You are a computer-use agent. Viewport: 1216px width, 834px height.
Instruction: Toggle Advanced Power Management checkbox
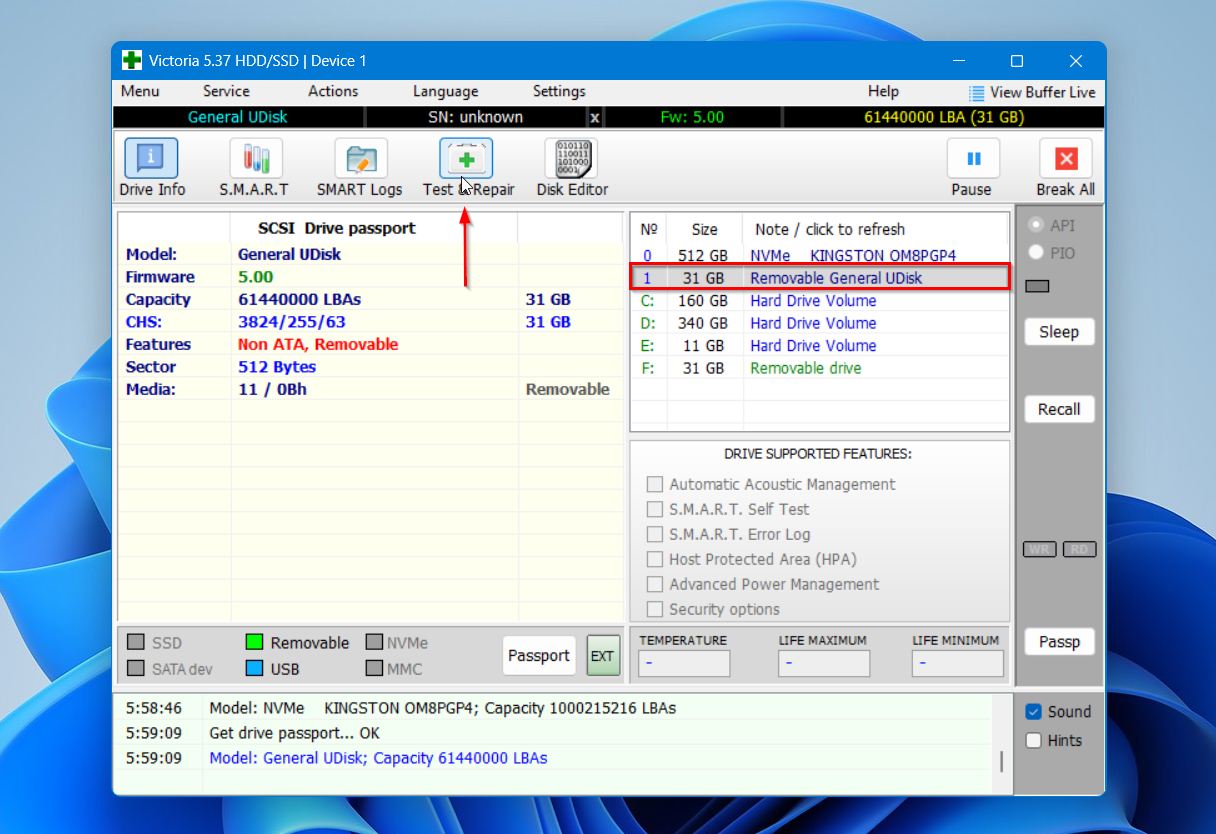coord(655,584)
